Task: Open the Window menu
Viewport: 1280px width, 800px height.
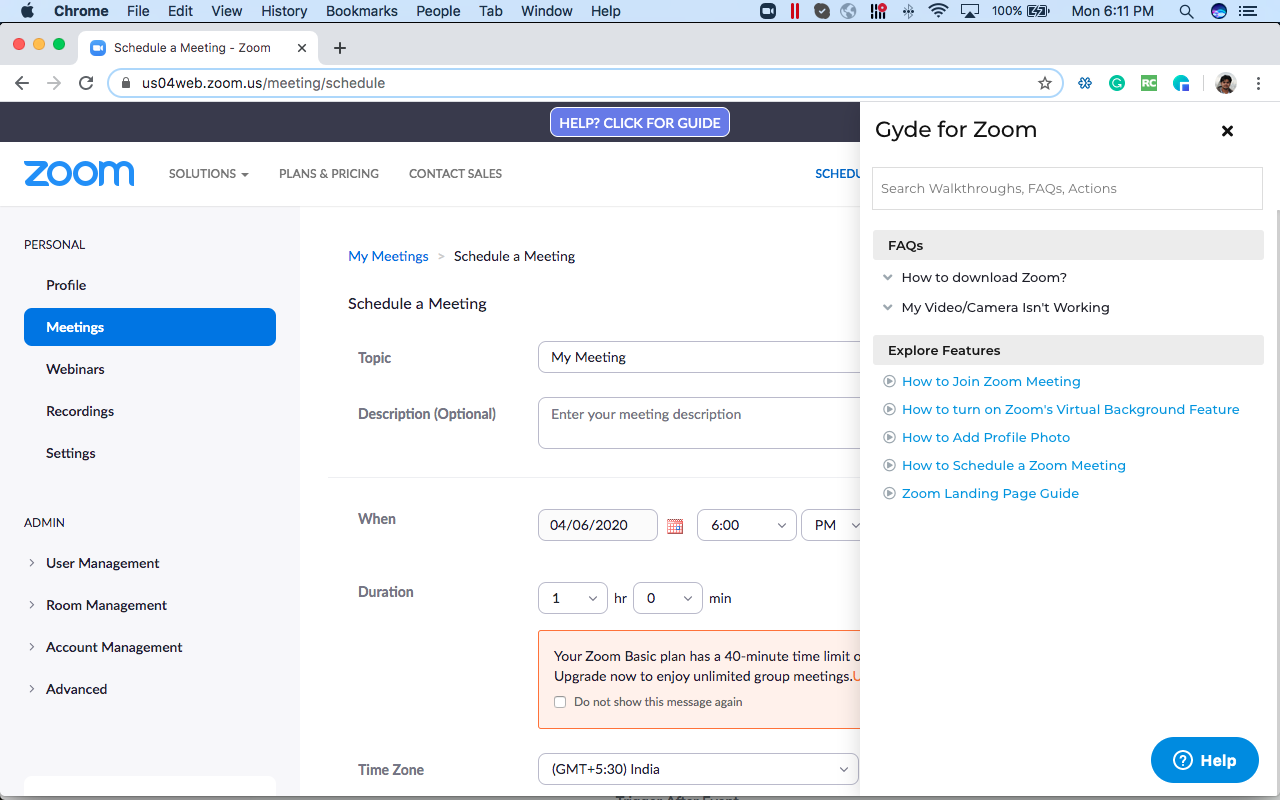Action: point(547,11)
